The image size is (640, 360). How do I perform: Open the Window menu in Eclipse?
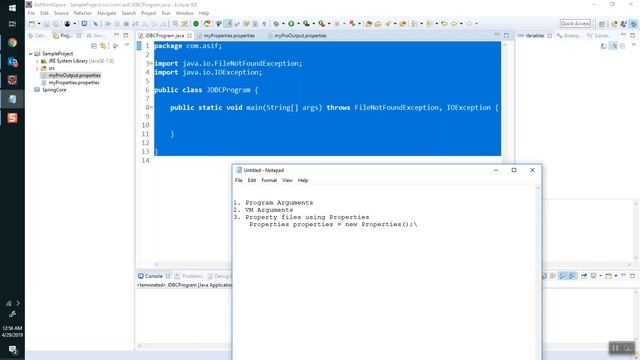coord(184,13)
